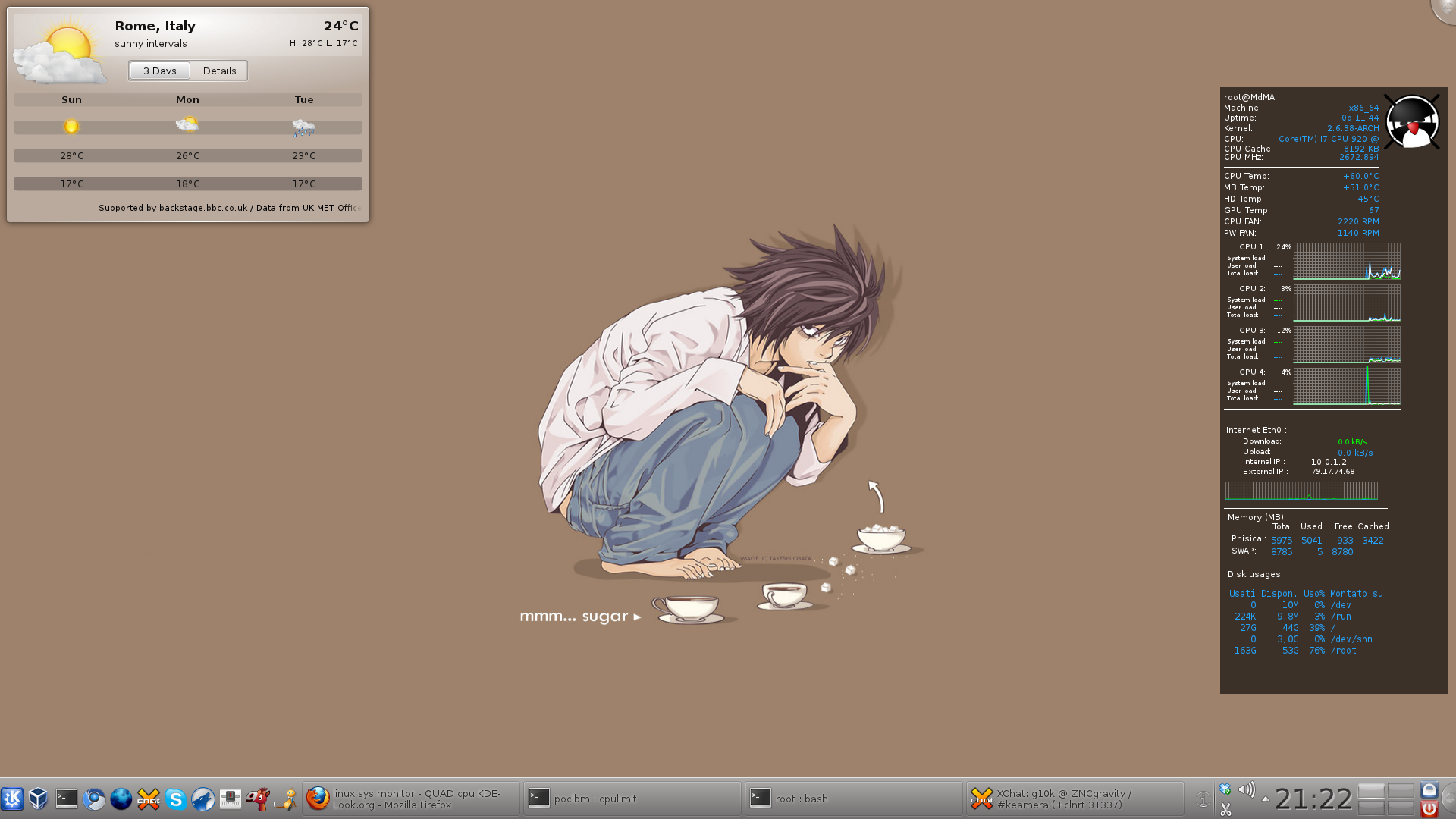Switch to the poclbm : cpulimit terminal task
The image size is (1456, 819).
[x=632, y=799]
